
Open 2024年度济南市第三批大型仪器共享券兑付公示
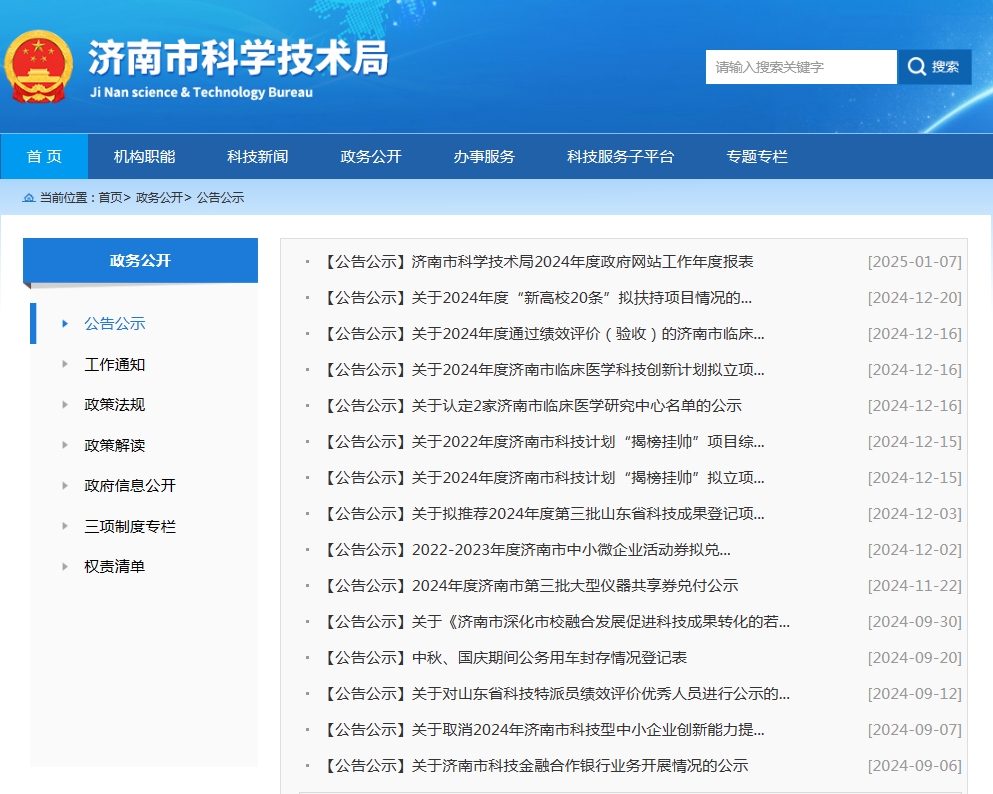pos(574,586)
